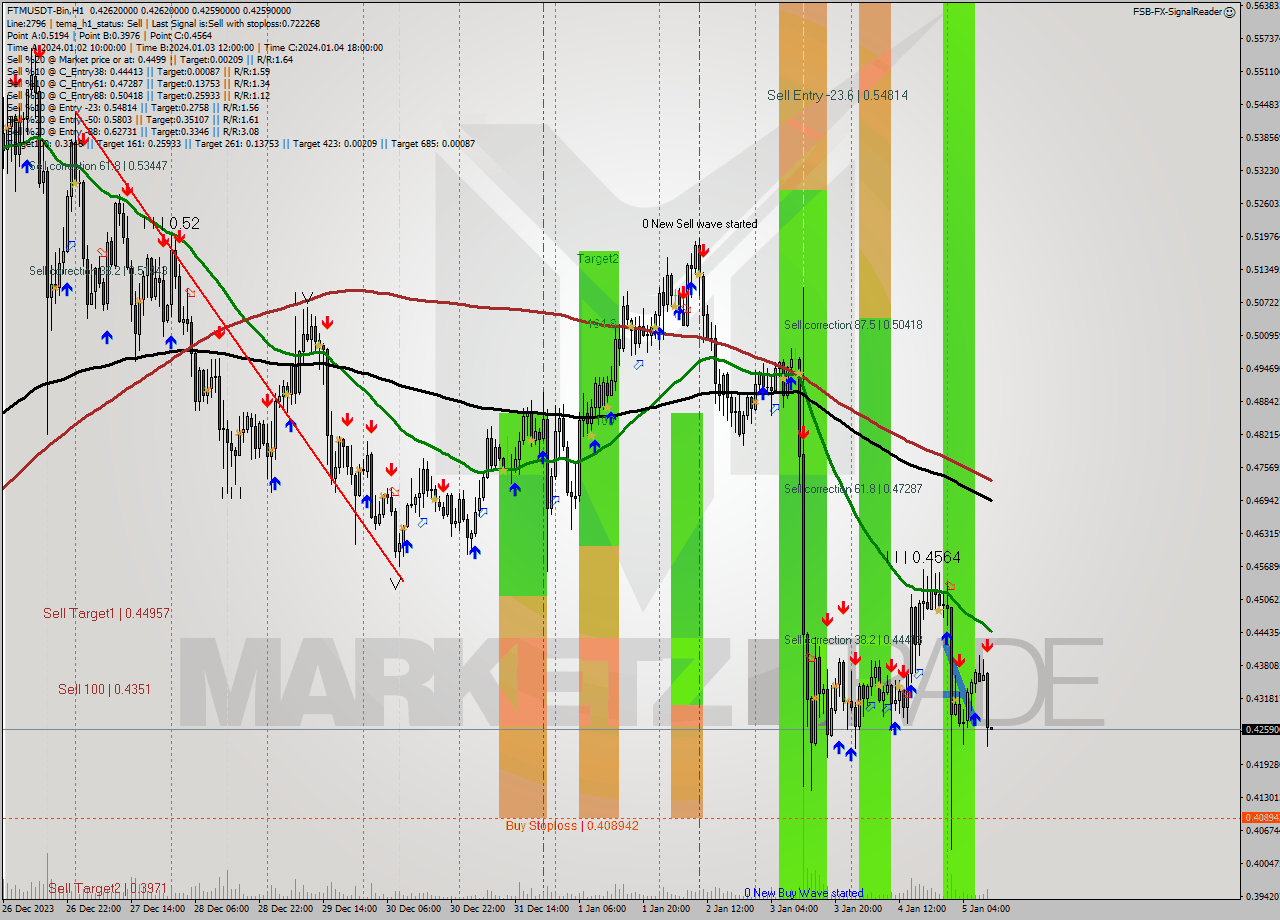Click the 'Time B:2024.01.03 12:00:00' text

tap(196, 47)
